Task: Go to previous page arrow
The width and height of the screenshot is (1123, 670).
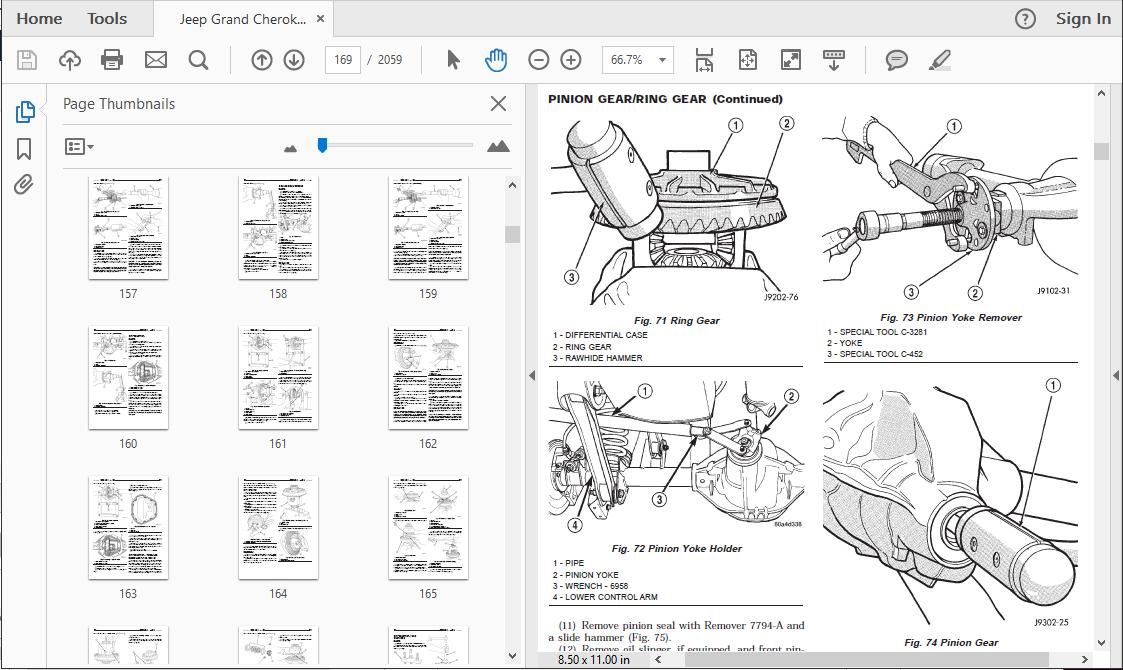Action: click(262, 59)
